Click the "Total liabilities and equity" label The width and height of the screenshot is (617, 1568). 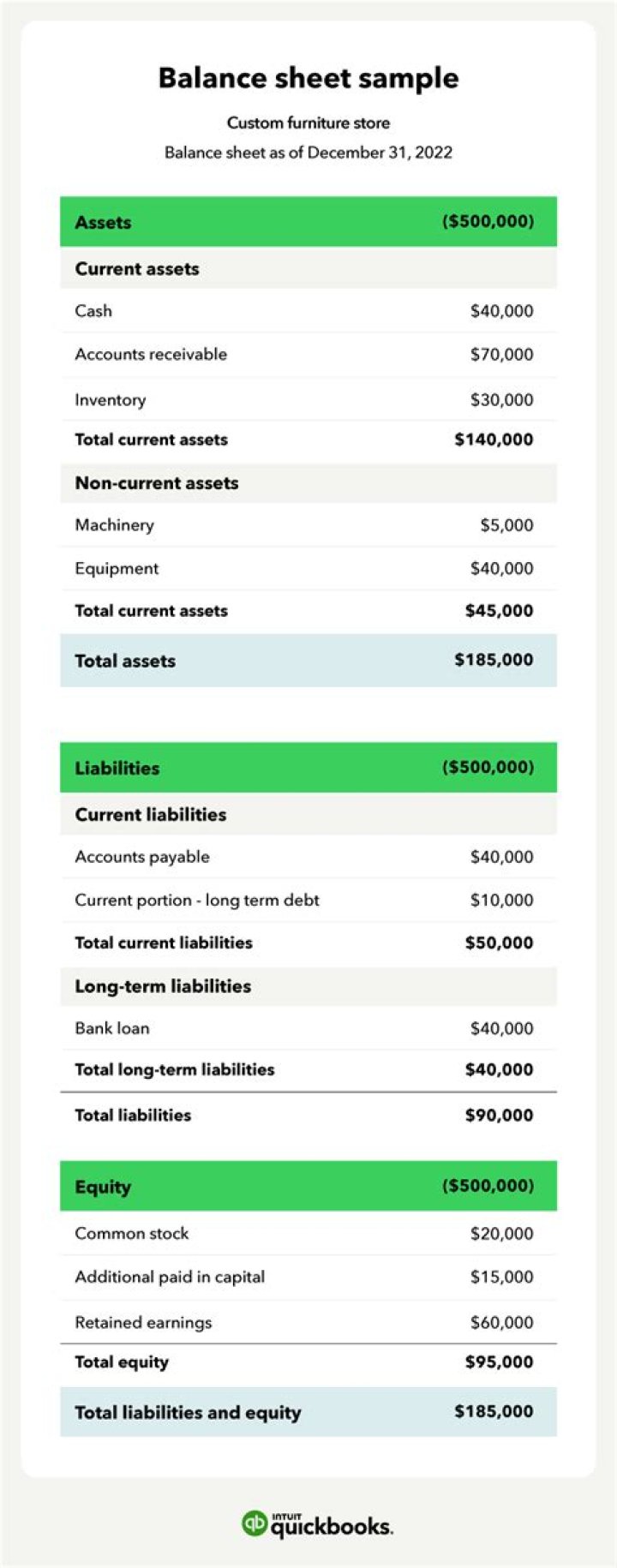[188, 1413]
